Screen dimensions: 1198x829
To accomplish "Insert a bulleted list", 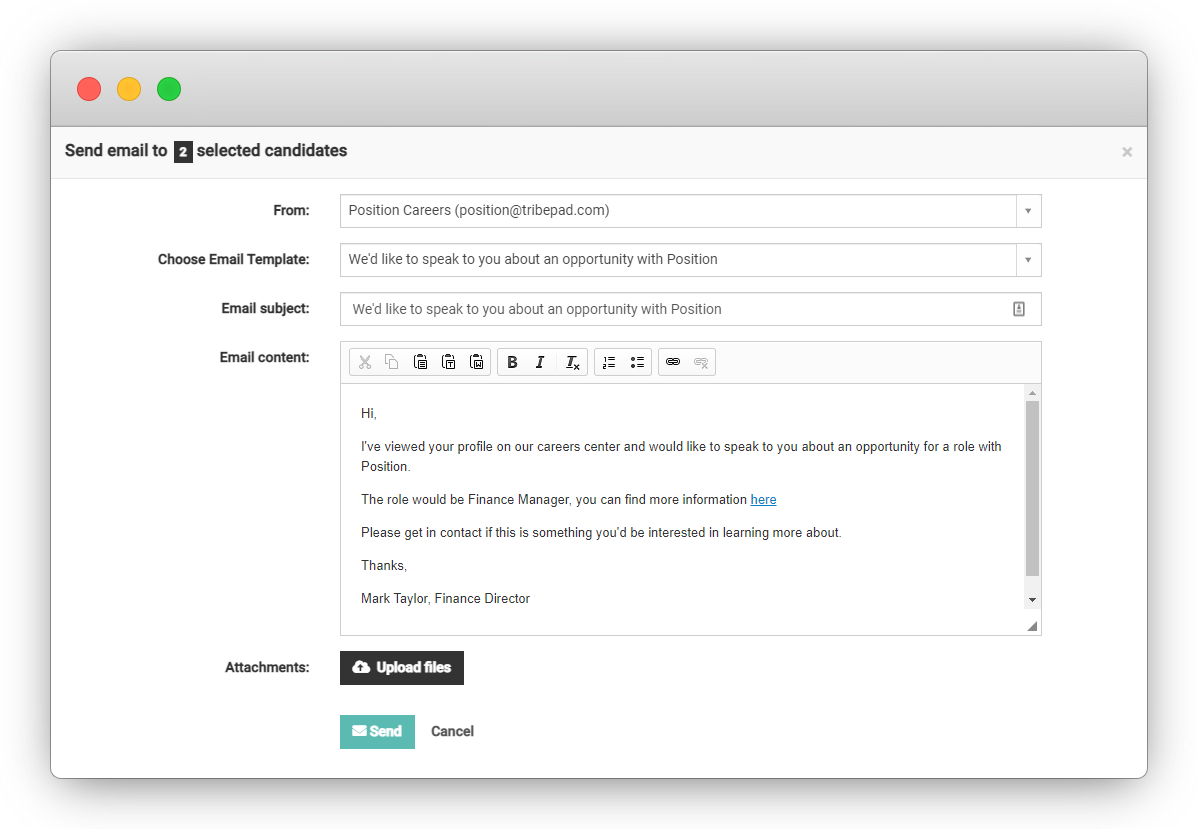I will point(637,362).
